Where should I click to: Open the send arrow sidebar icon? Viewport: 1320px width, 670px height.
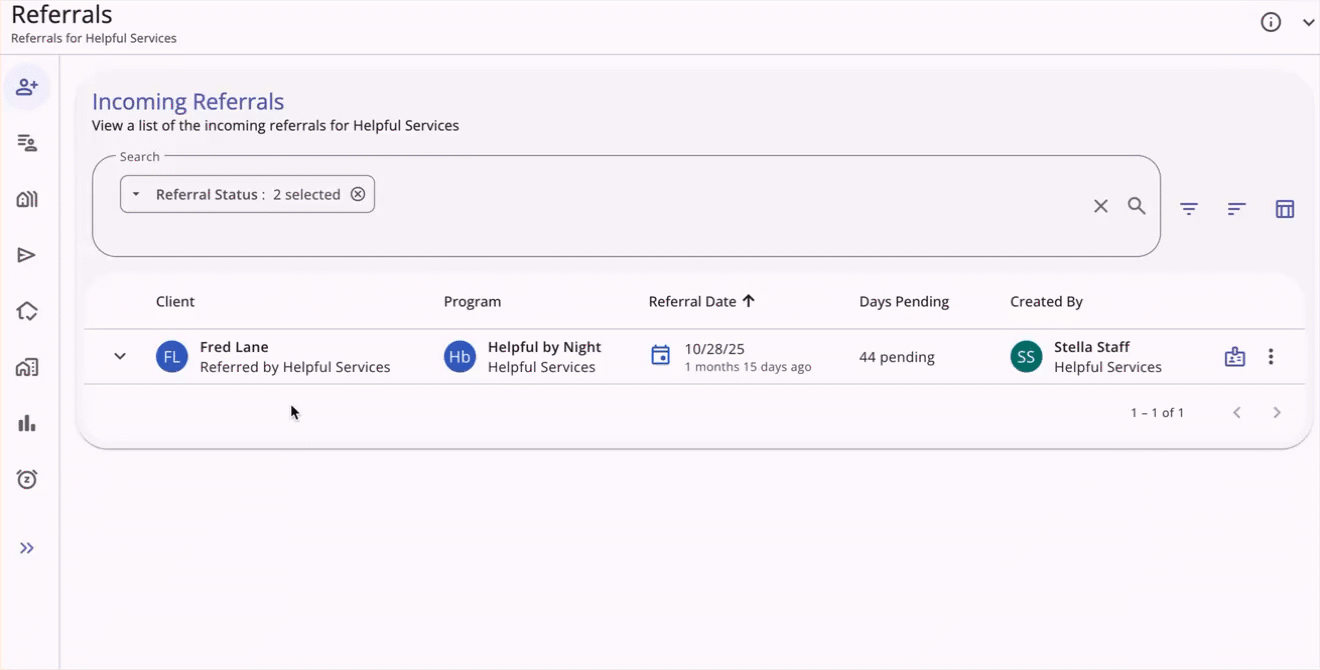pyautogui.click(x=27, y=255)
